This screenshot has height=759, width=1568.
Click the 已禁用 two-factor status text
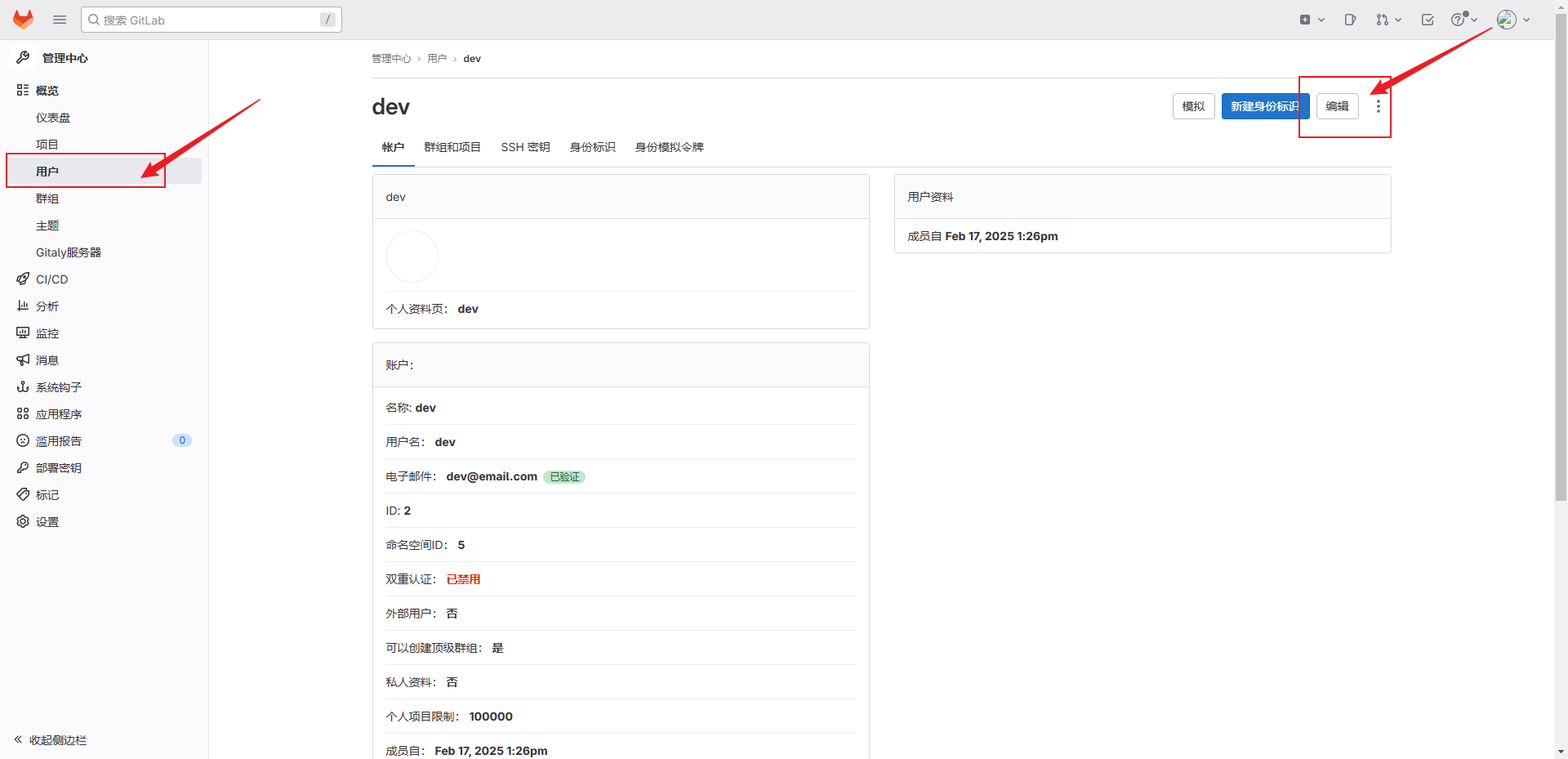pos(463,579)
